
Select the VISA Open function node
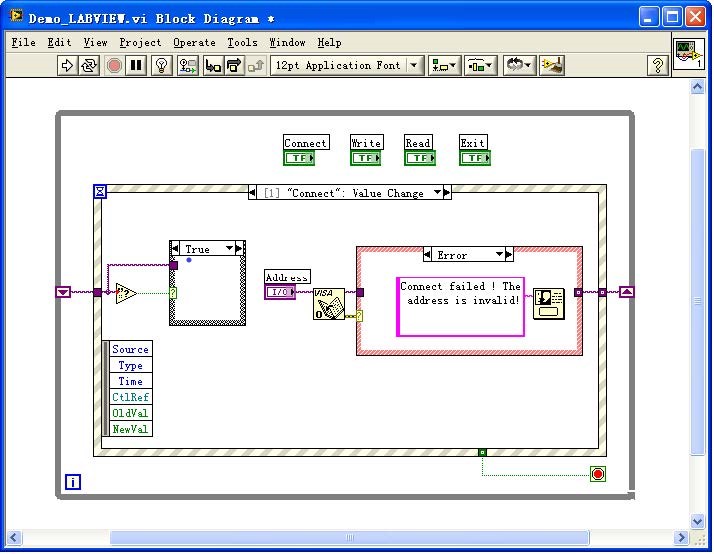click(x=329, y=304)
